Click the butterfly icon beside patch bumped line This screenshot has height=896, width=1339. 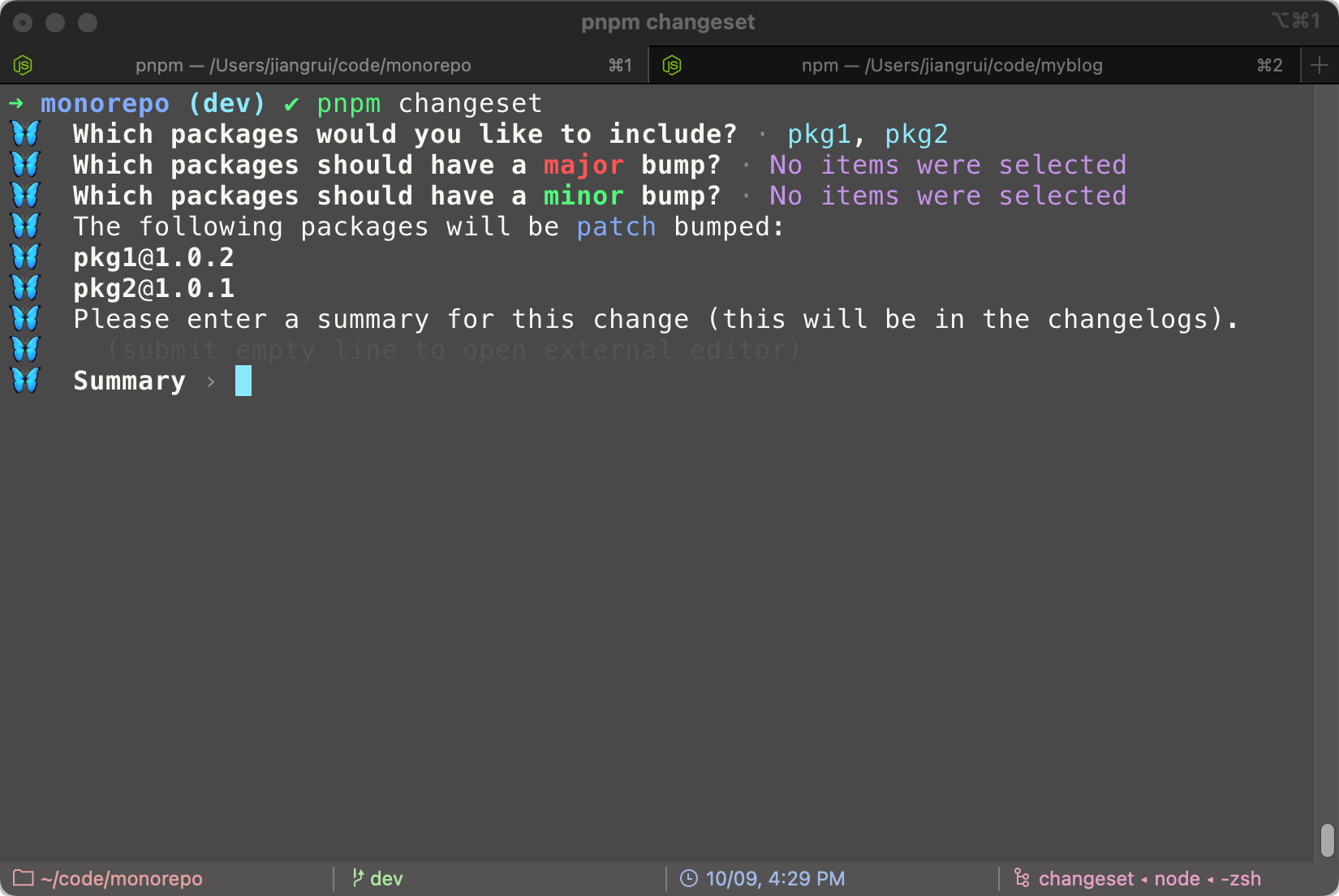25,226
